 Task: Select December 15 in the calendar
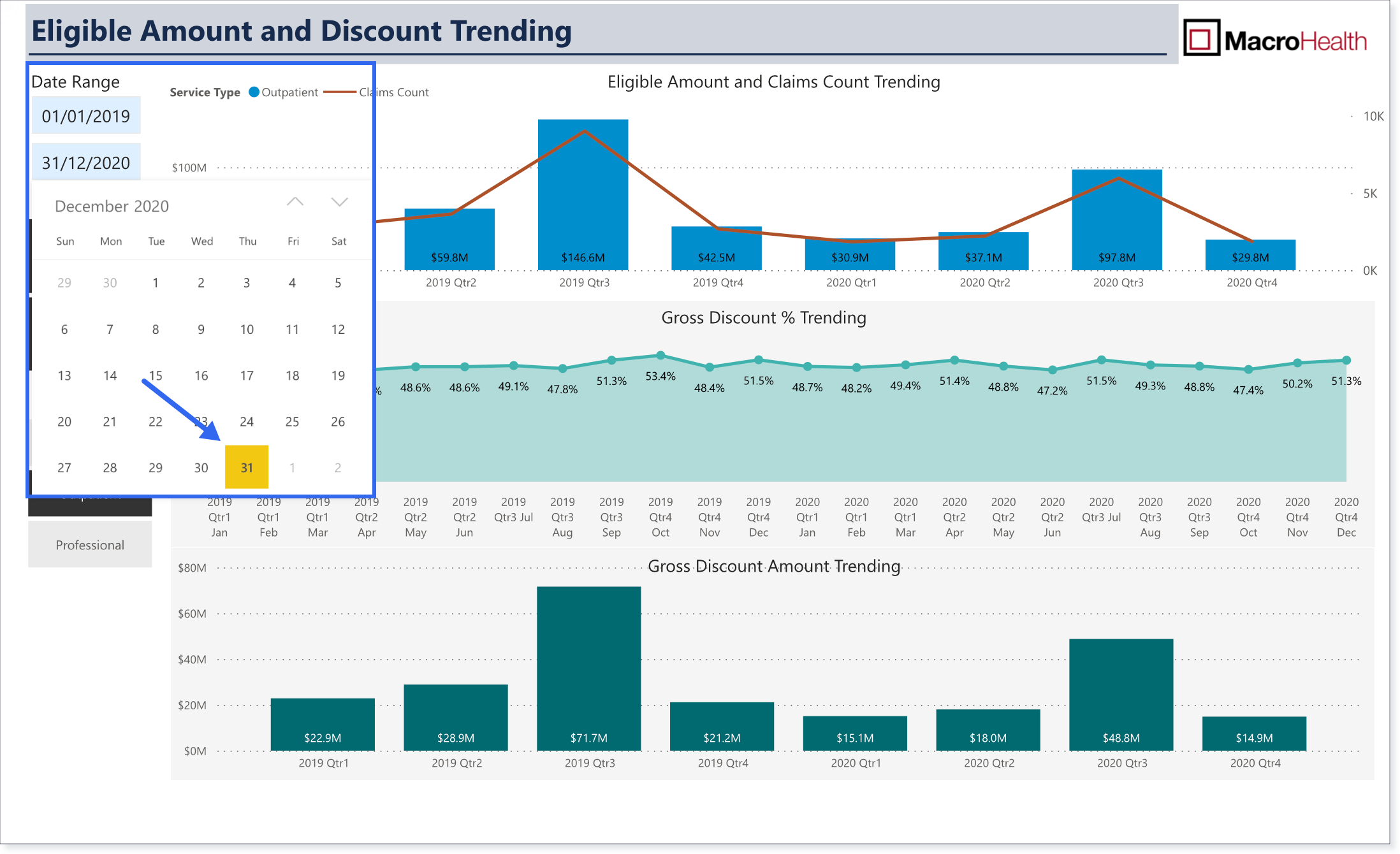[x=156, y=375]
